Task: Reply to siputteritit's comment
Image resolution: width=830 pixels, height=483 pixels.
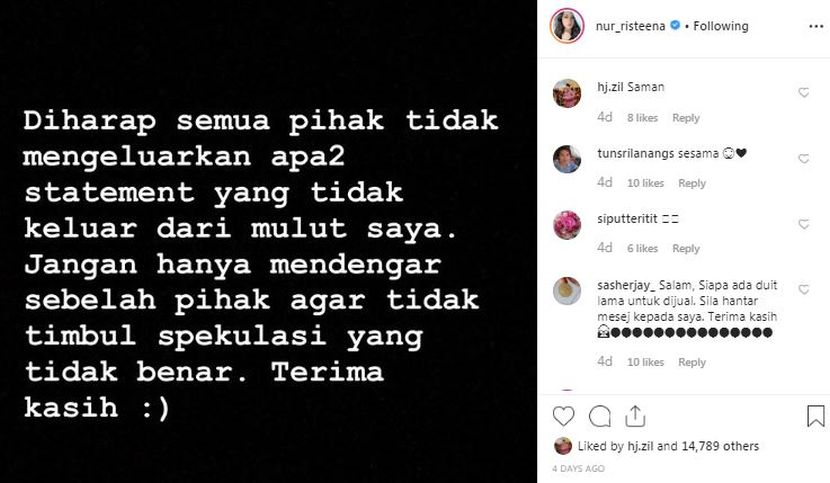Action: [x=686, y=248]
